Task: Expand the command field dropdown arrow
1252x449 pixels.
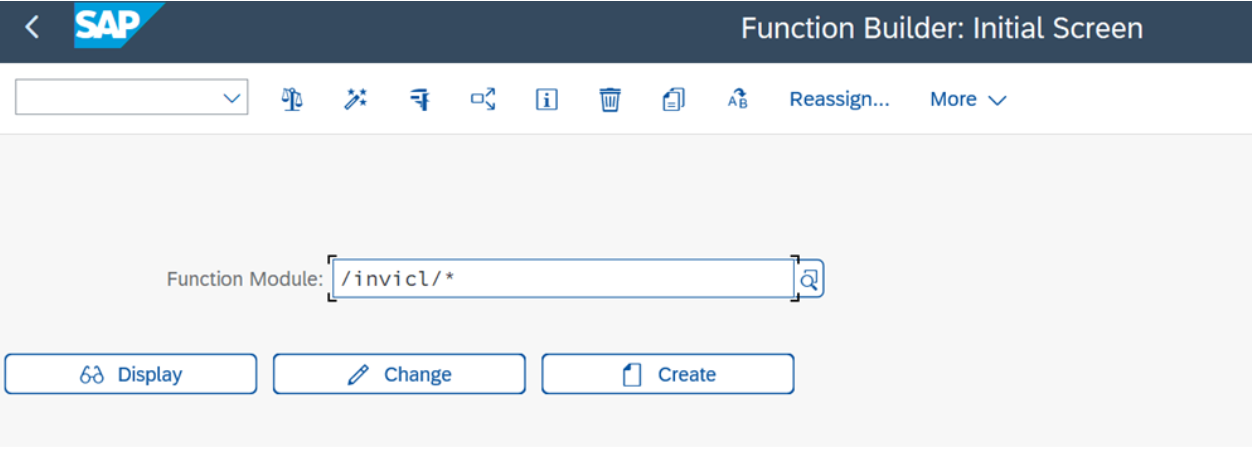Action: tap(232, 99)
